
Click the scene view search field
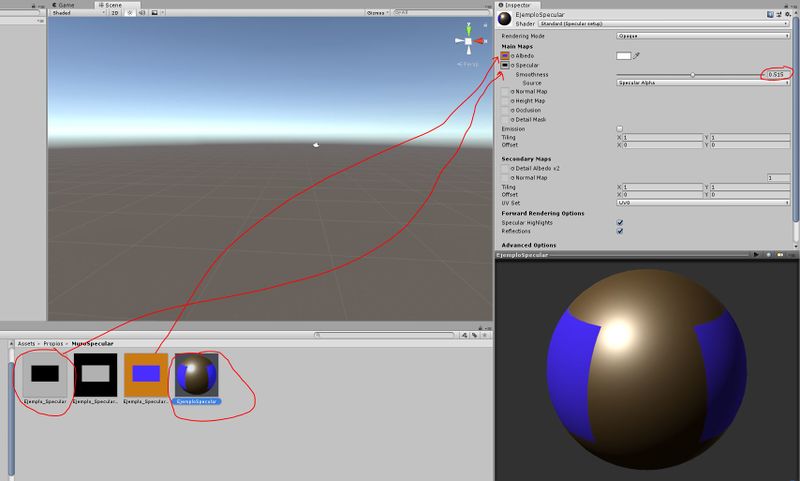441,12
